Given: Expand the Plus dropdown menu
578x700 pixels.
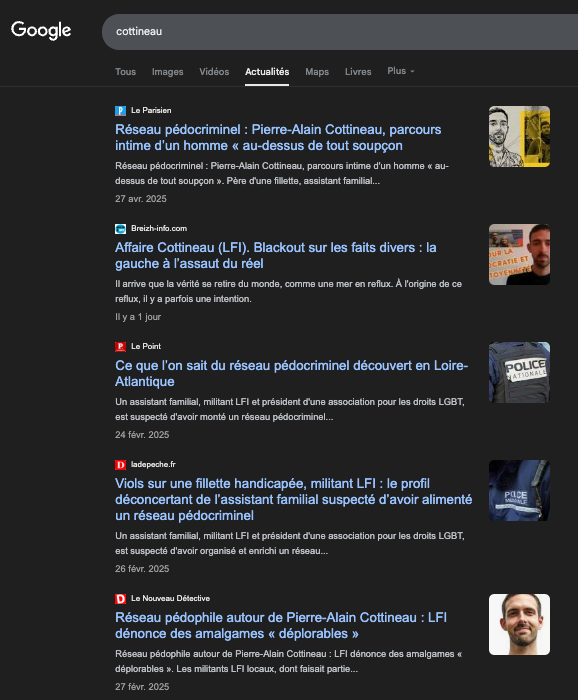Looking at the screenshot, I should [x=401, y=71].
